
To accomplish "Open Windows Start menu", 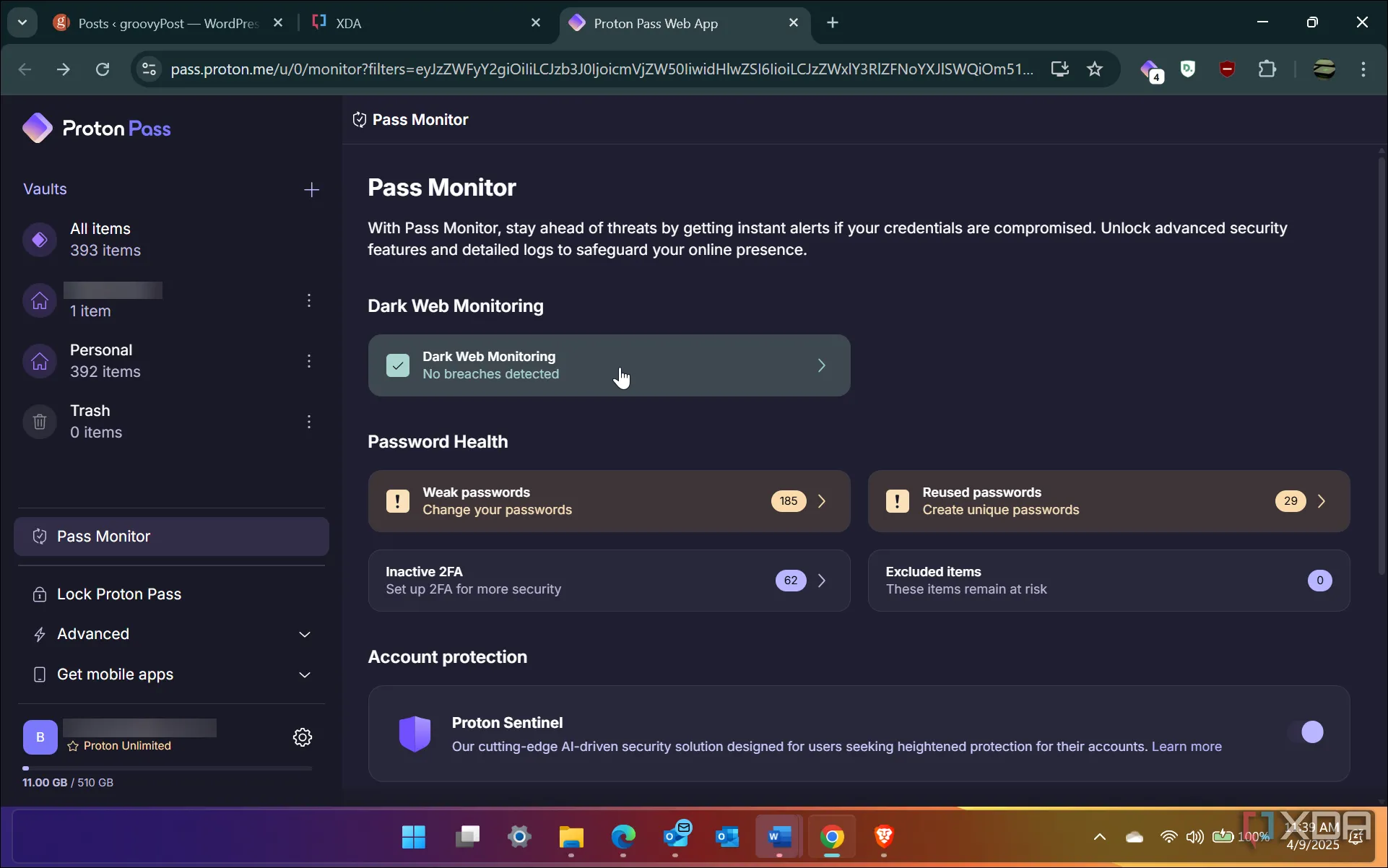I will (414, 837).
